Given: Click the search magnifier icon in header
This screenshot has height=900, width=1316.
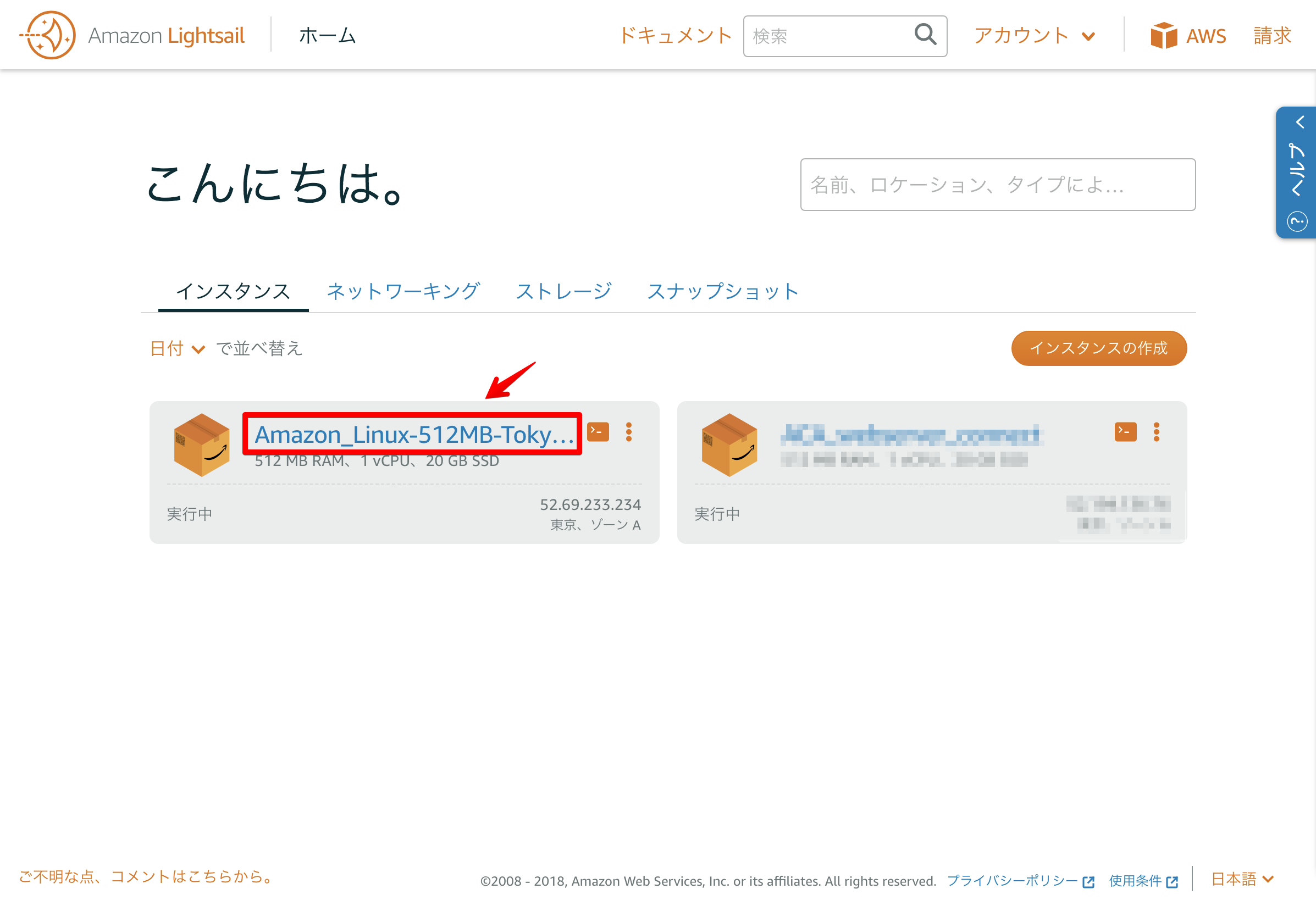Looking at the screenshot, I should (925, 35).
